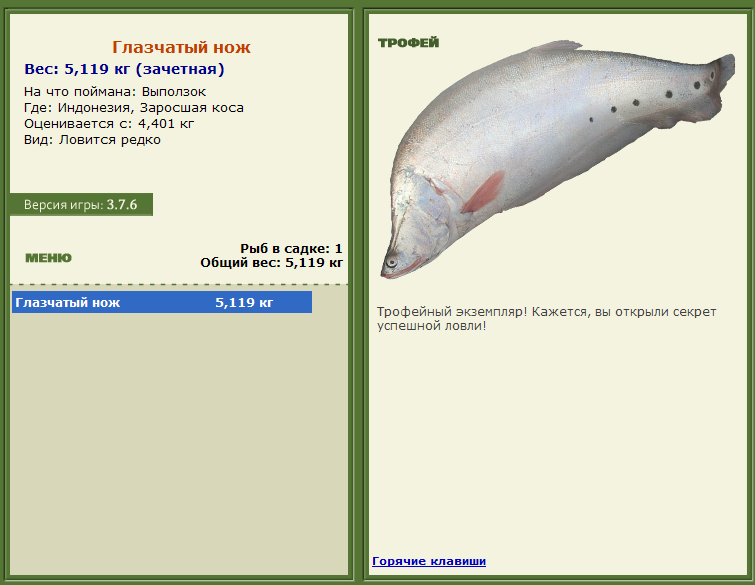Screen dimensions: 755x585
Task: Click the Горячие клавиши link
Action: (429, 561)
